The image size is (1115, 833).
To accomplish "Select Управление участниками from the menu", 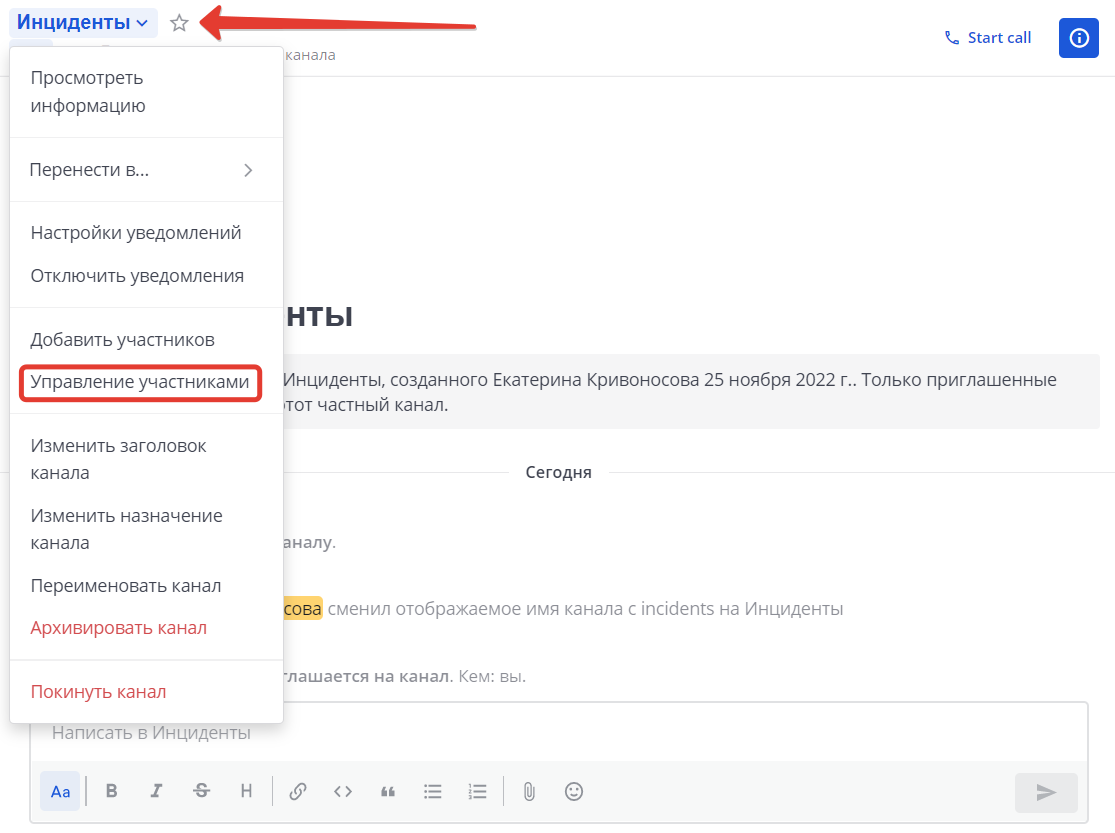I will [x=140, y=383].
